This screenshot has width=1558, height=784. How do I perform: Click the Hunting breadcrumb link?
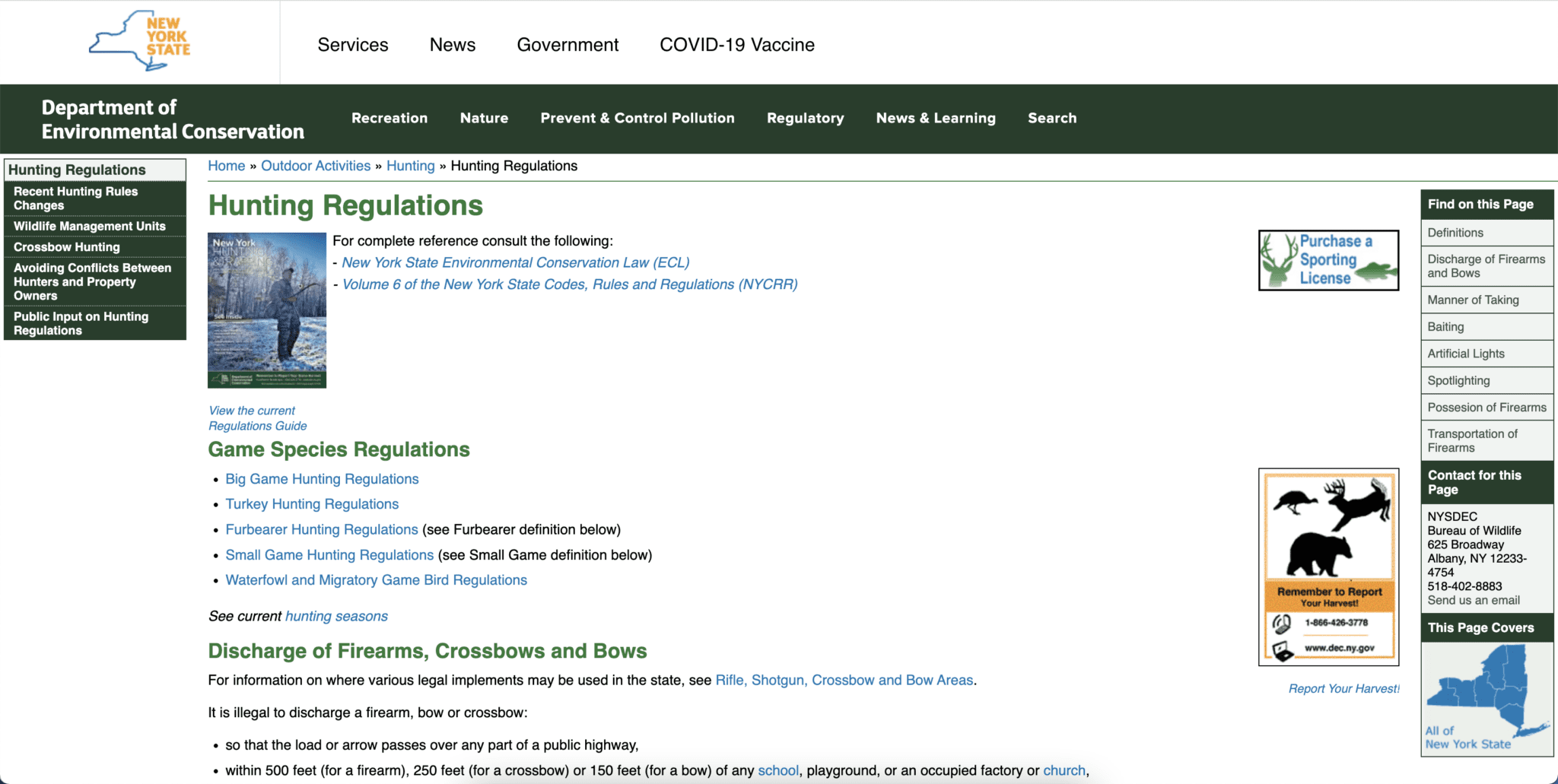[x=411, y=166]
